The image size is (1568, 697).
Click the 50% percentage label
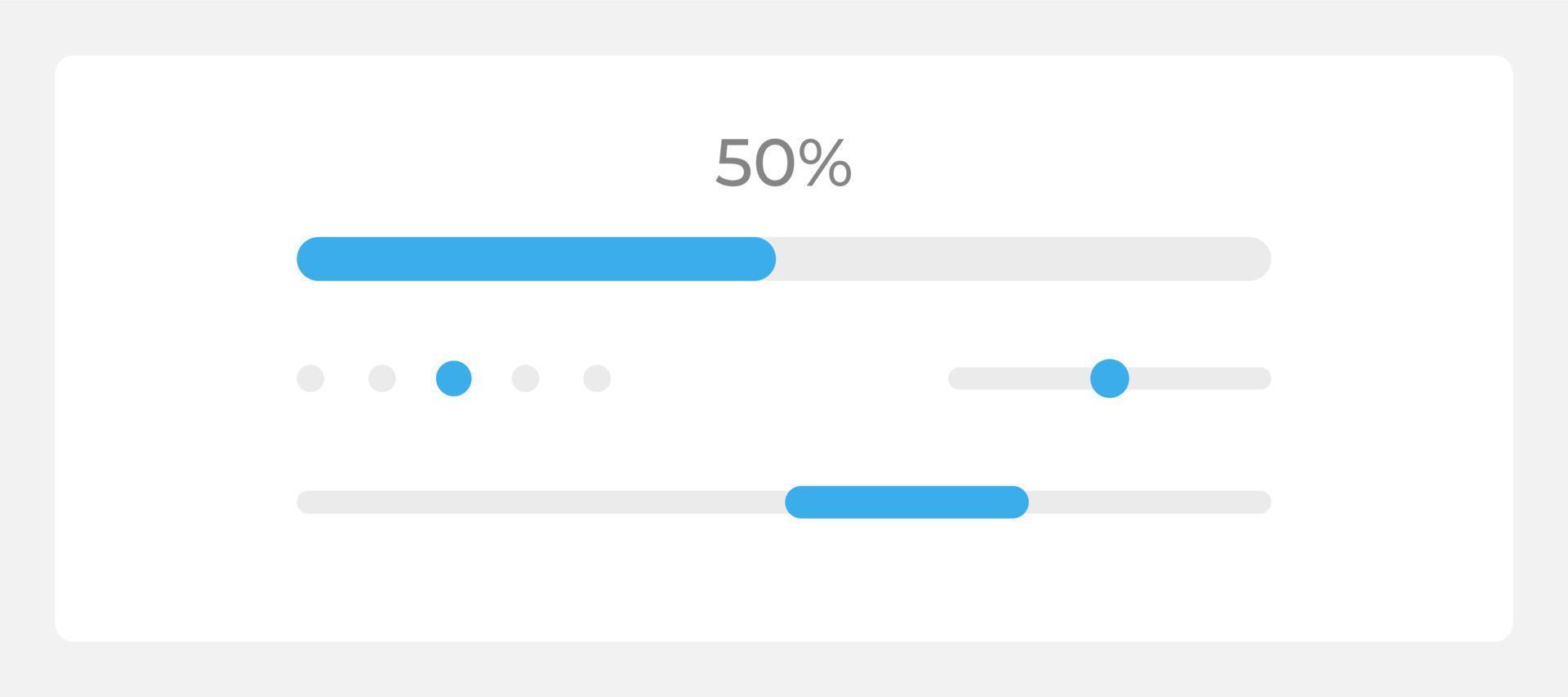[783, 163]
